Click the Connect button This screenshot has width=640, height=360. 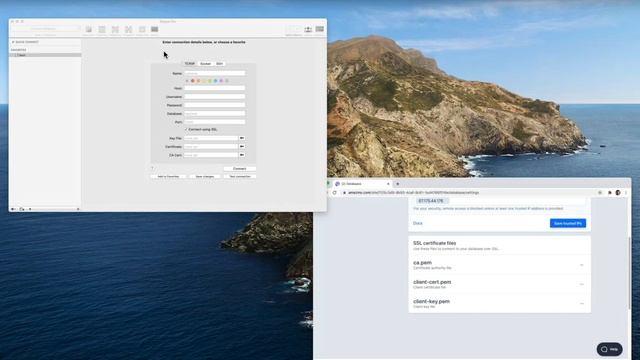[240, 169]
